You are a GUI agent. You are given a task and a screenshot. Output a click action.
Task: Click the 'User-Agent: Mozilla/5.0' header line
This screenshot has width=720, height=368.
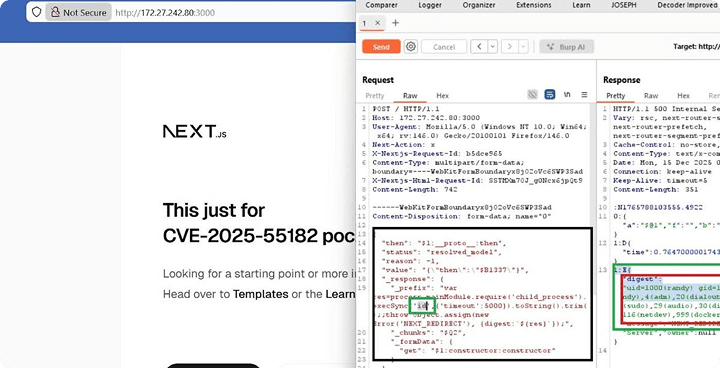tap(479, 131)
